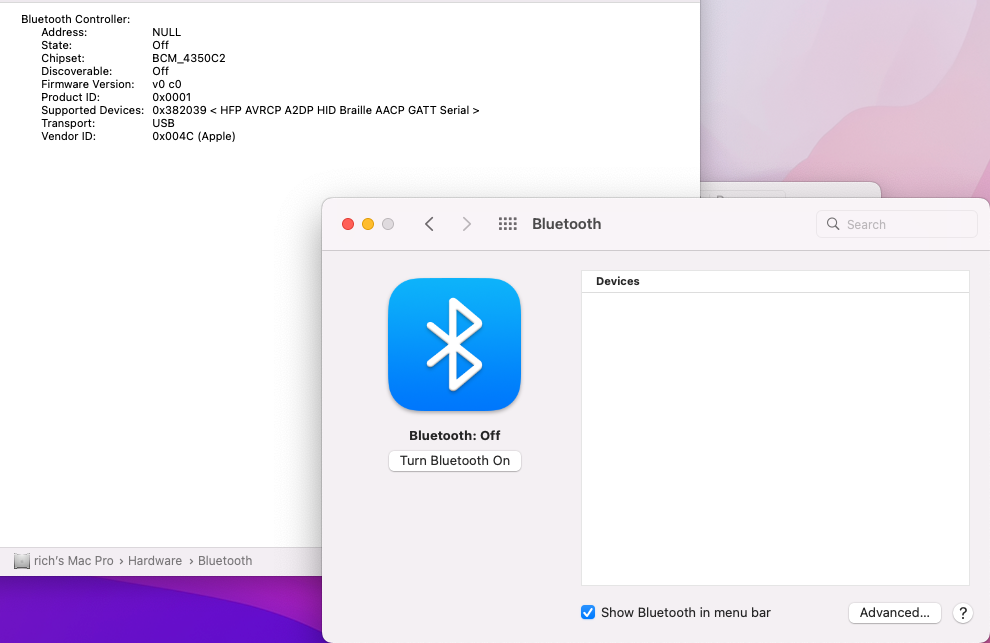Click the Discoverable label in System Information
This screenshot has height=643, width=990.
76,71
